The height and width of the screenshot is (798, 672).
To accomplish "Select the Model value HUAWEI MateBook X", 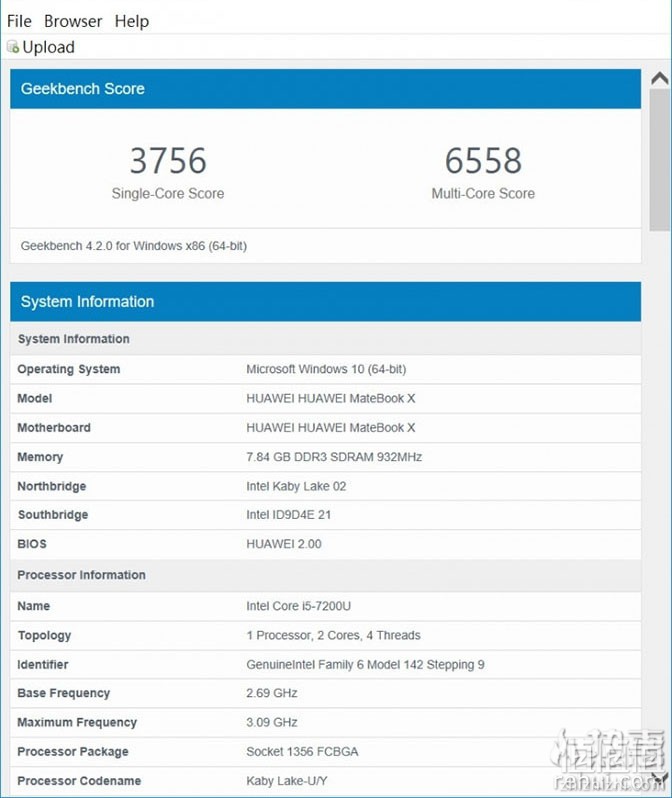I will (x=331, y=398).
